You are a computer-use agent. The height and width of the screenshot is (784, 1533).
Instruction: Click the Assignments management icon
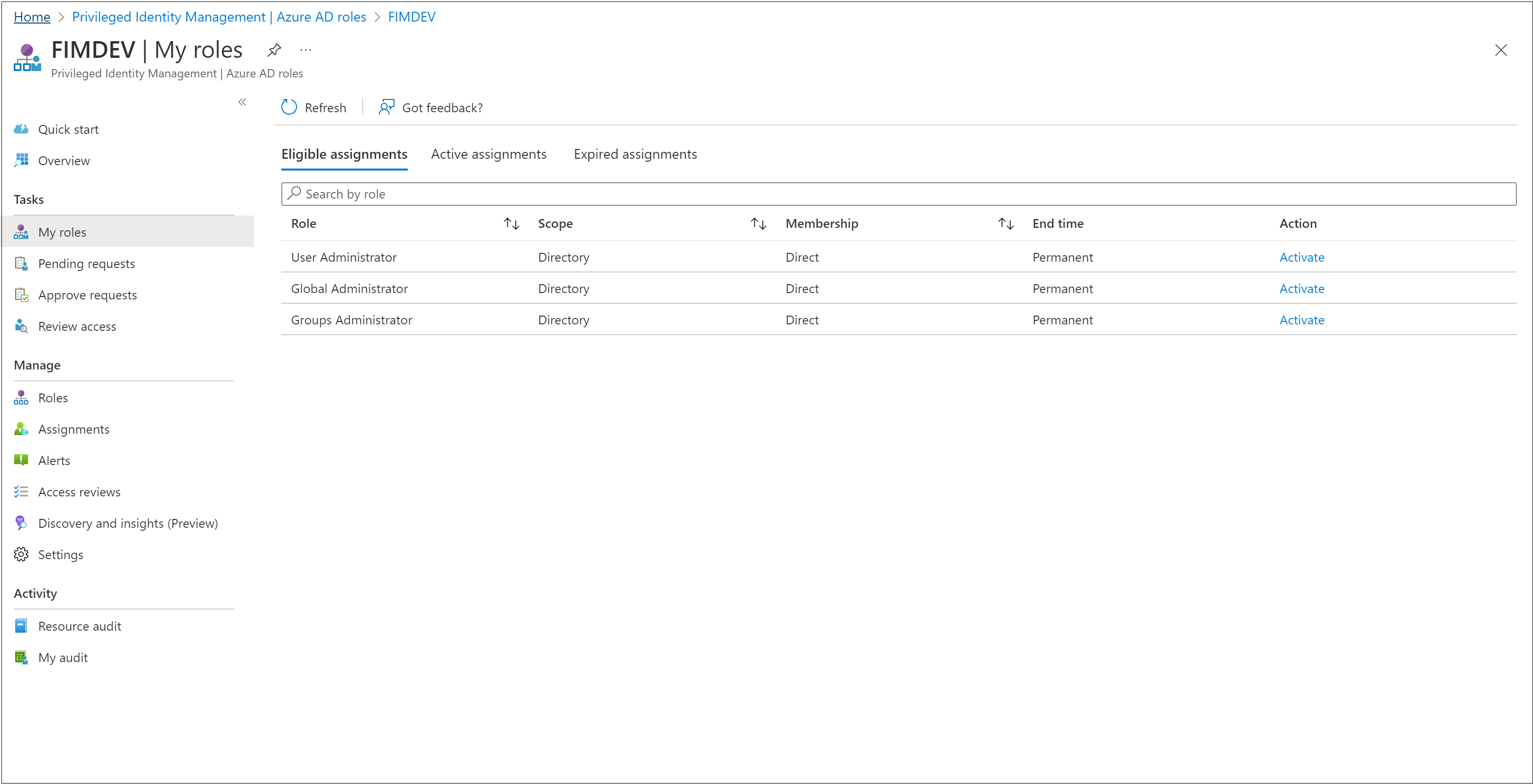[22, 429]
